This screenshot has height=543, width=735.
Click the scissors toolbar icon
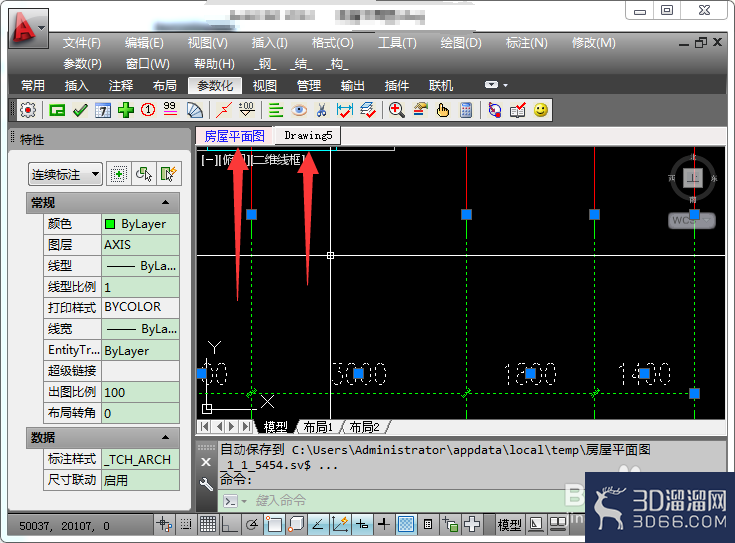coord(321,111)
